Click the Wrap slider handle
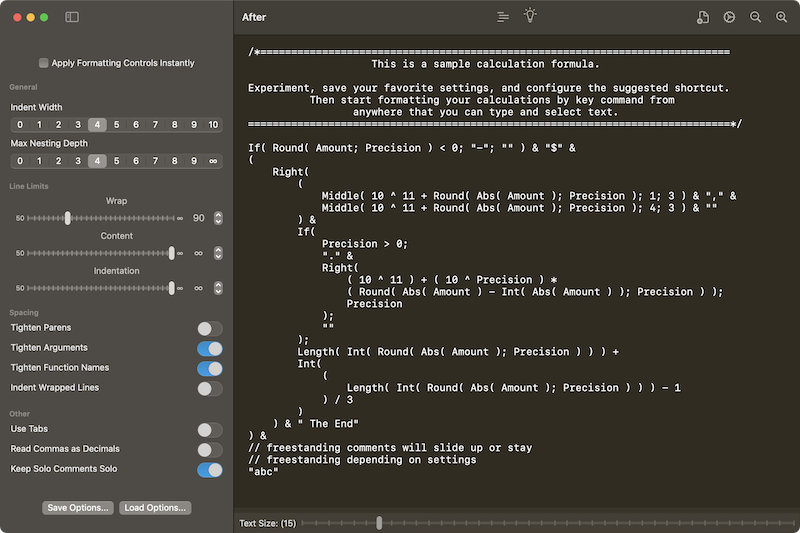Image resolution: width=800 pixels, height=533 pixels. [67, 218]
